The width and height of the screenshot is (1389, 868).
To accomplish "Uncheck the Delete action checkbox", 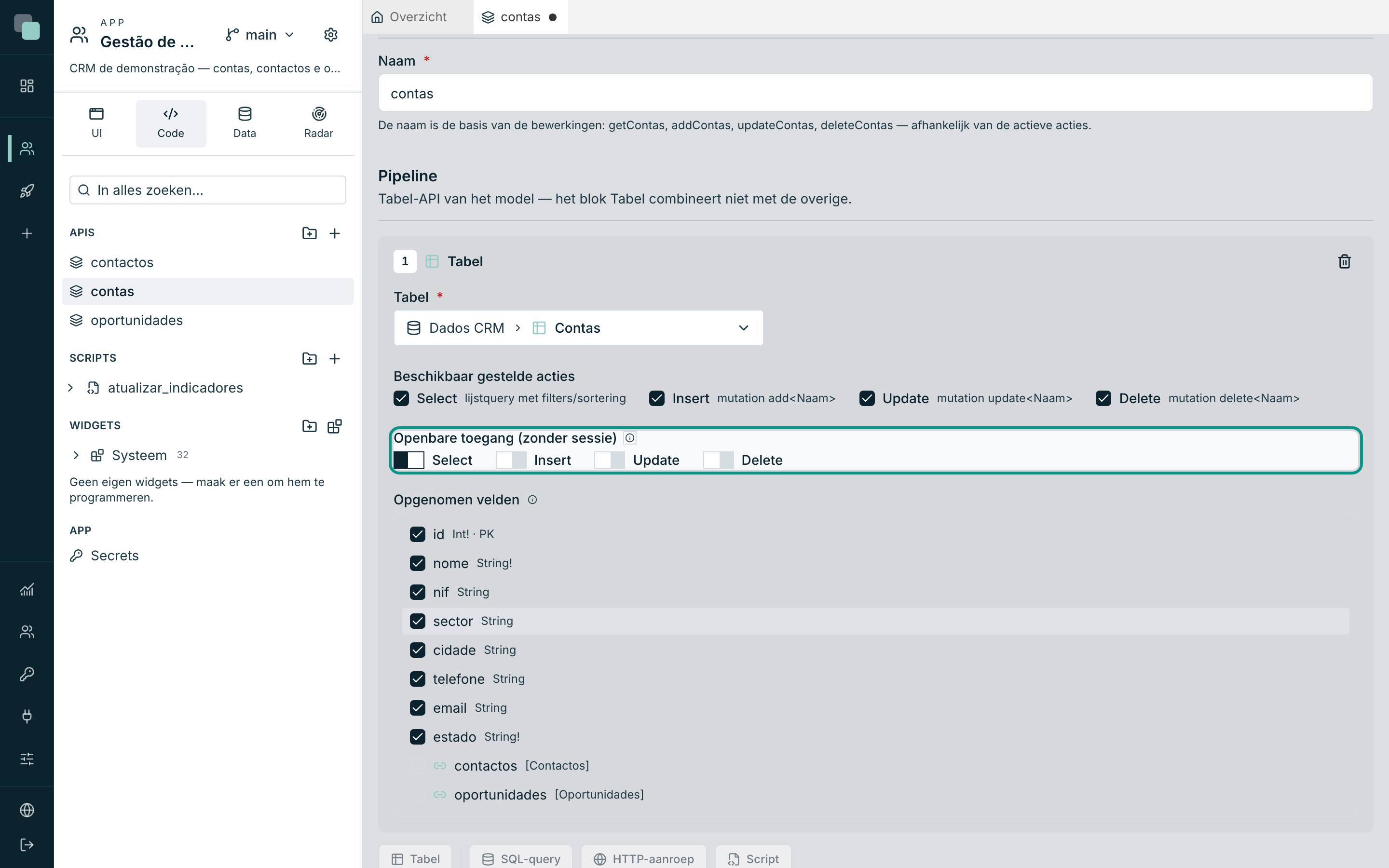I will [1103, 398].
